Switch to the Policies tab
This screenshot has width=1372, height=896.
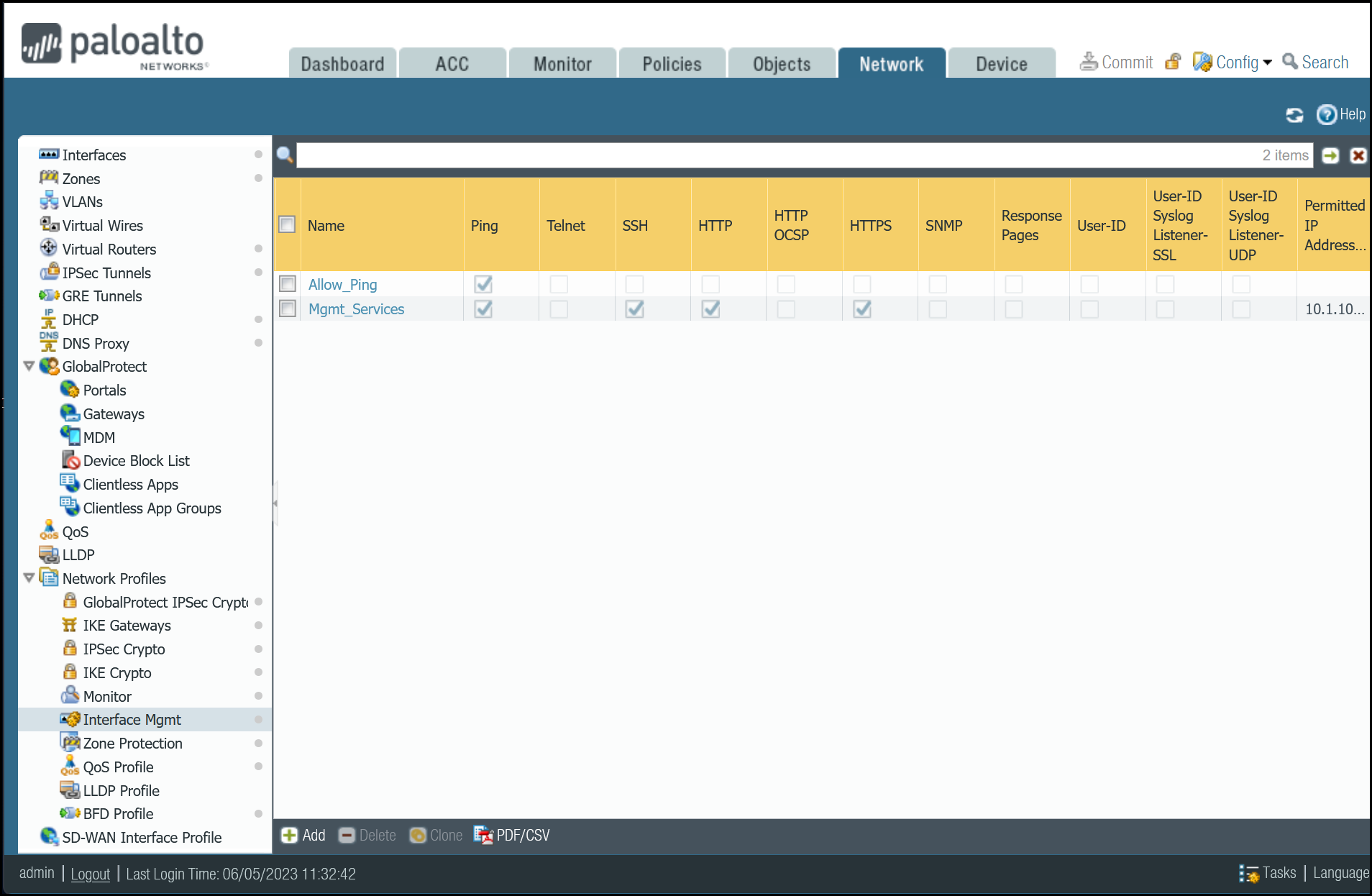tap(672, 63)
